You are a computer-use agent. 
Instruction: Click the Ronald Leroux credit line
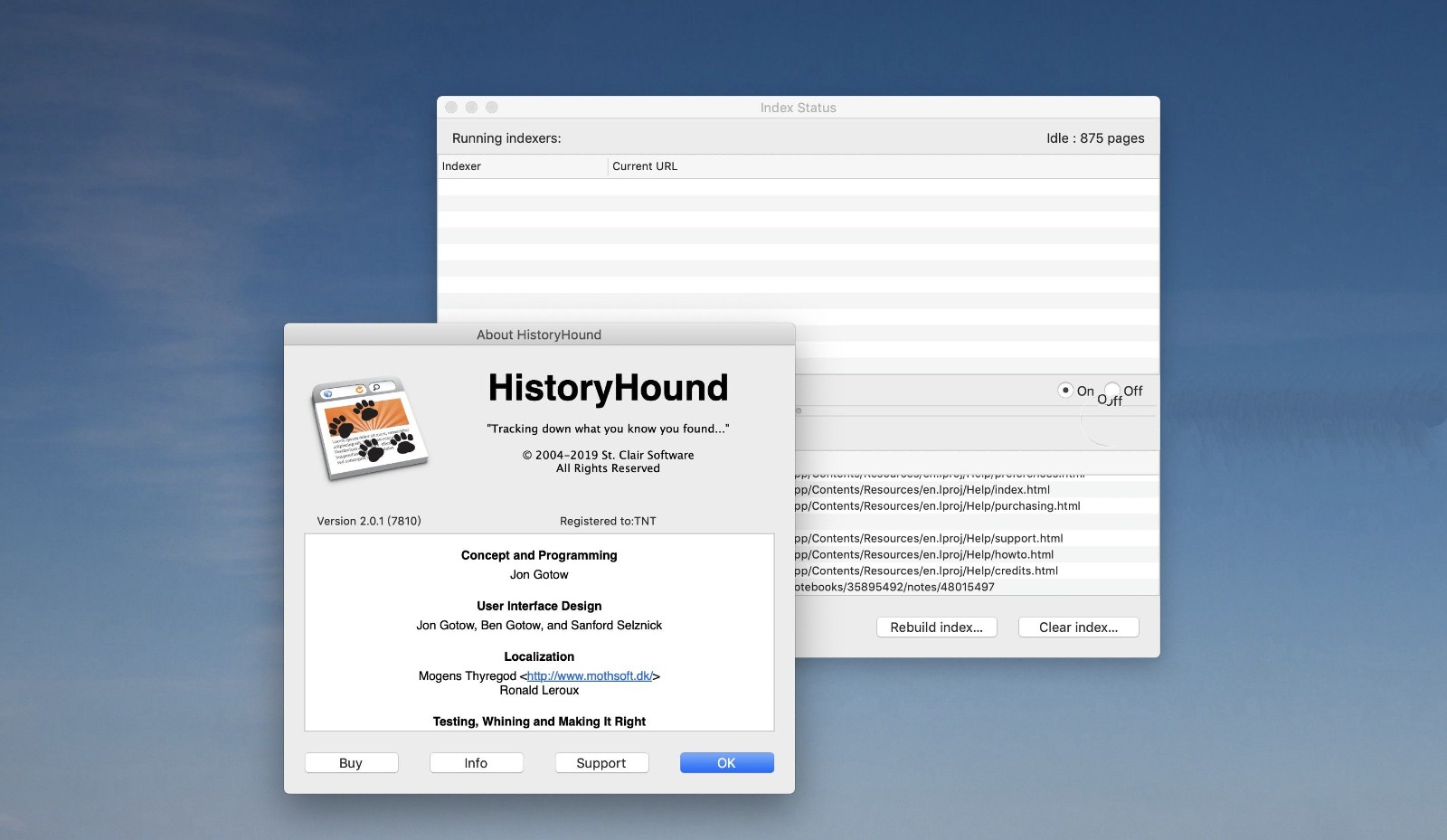(539, 690)
